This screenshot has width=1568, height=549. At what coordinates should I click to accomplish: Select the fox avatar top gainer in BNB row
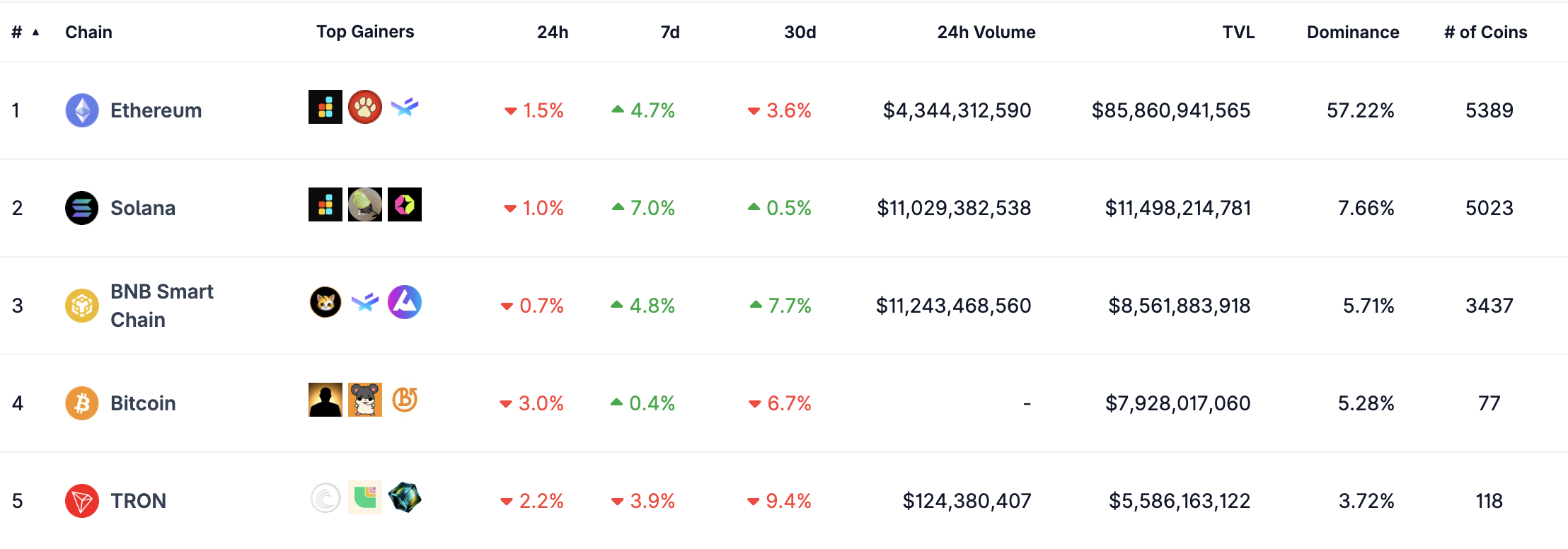(x=325, y=302)
